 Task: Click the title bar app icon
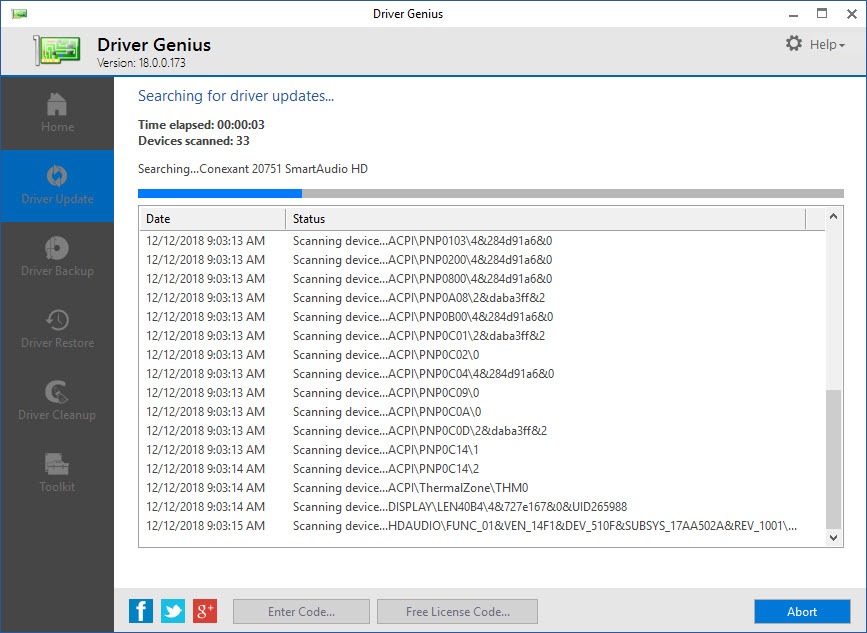[x=19, y=14]
